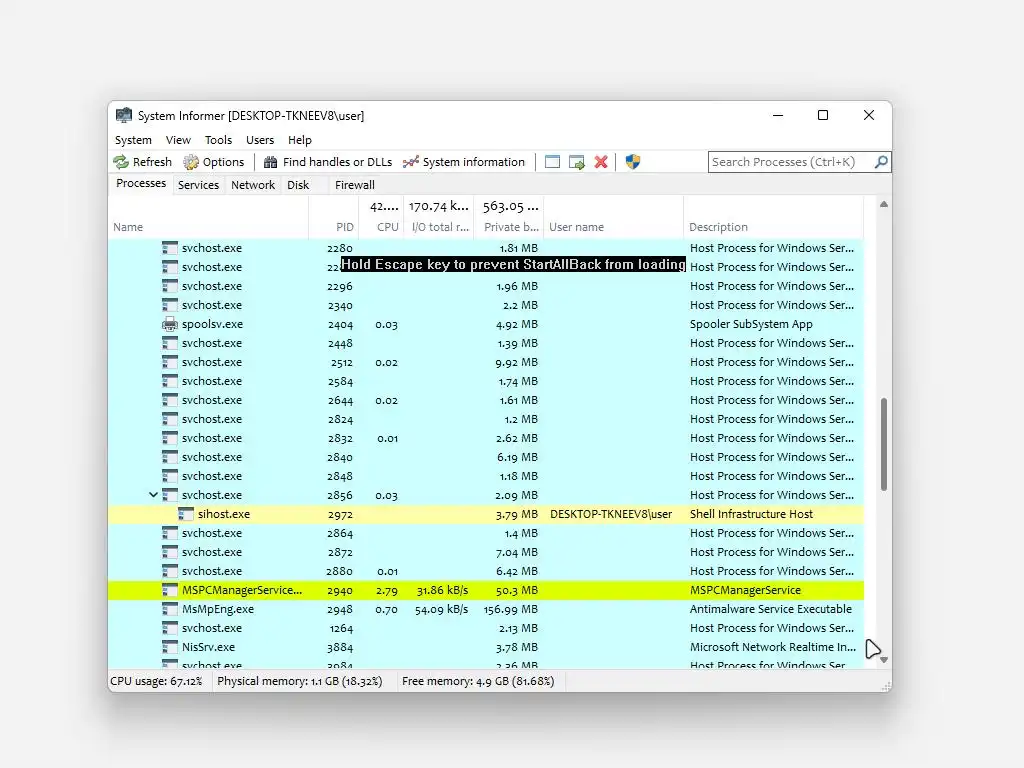Click the NisSrv.exe process icon
This screenshot has height=768, width=1024.
click(x=170, y=647)
